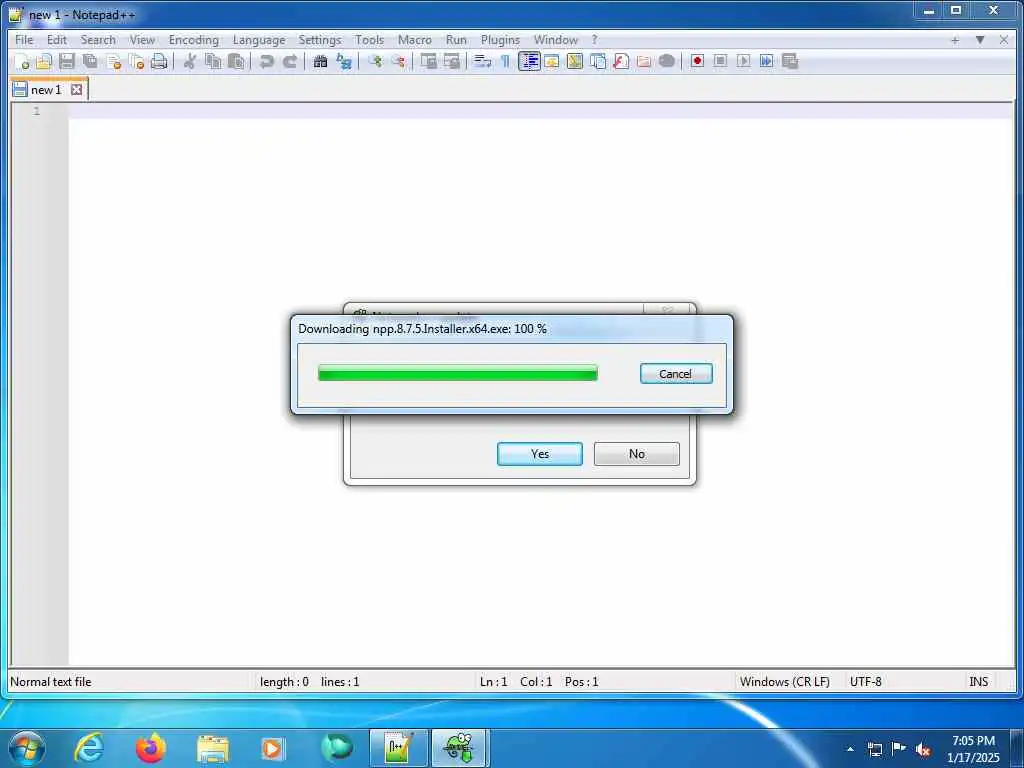Viewport: 1024px width, 768px height.
Task: Open the Encoding menu
Action: pyautogui.click(x=194, y=40)
